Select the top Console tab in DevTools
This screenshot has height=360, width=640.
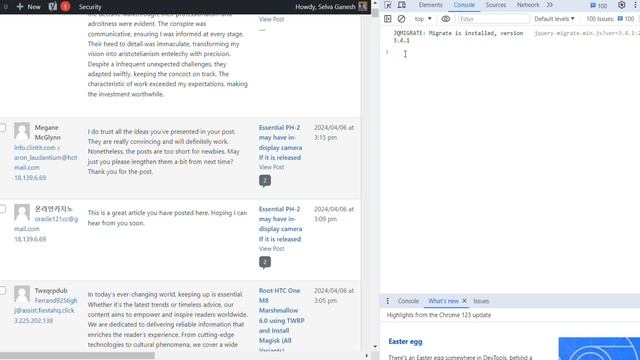(464, 5)
